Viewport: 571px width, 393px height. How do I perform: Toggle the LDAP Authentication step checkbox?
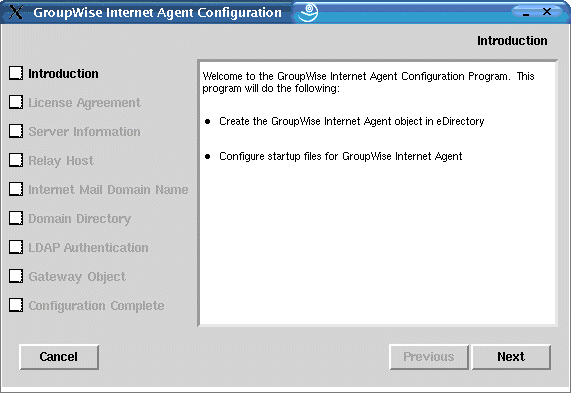pos(16,247)
